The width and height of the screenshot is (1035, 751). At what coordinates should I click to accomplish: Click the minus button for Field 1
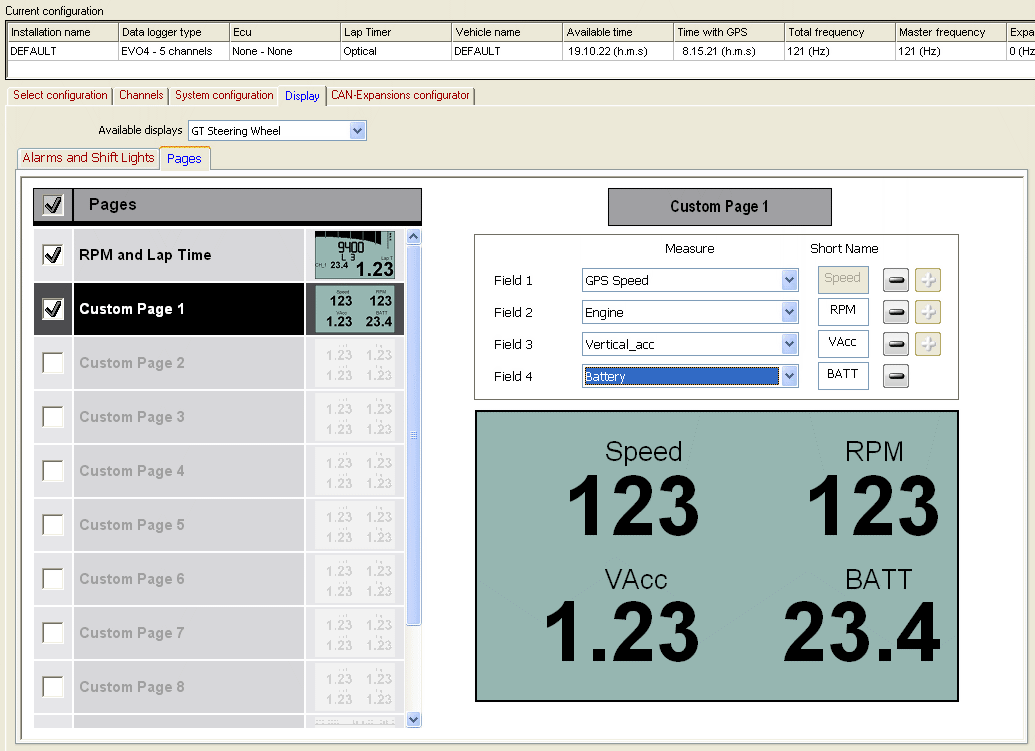tap(896, 280)
